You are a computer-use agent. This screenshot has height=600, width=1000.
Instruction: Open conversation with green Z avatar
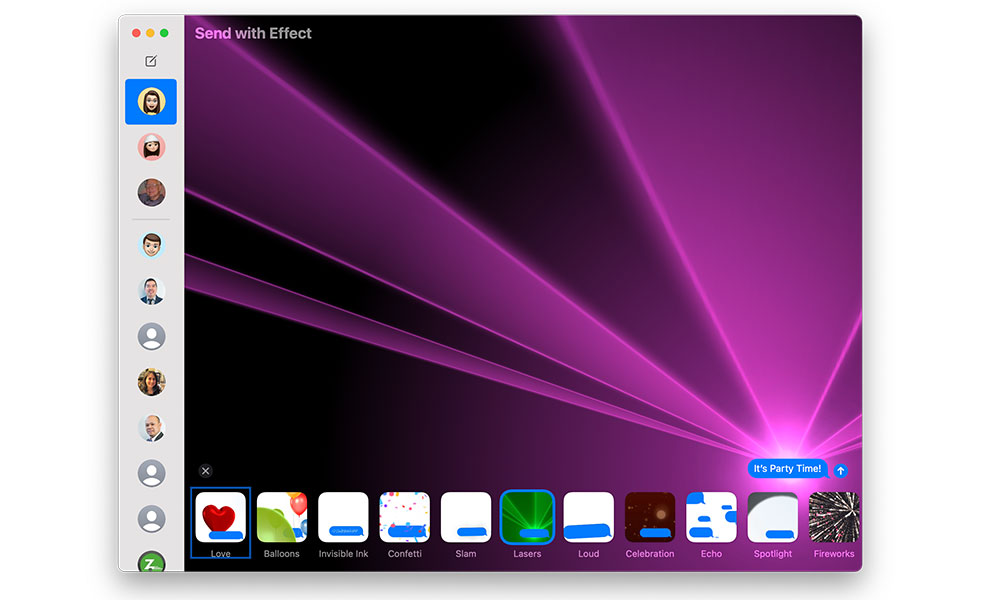coord(151,560)
